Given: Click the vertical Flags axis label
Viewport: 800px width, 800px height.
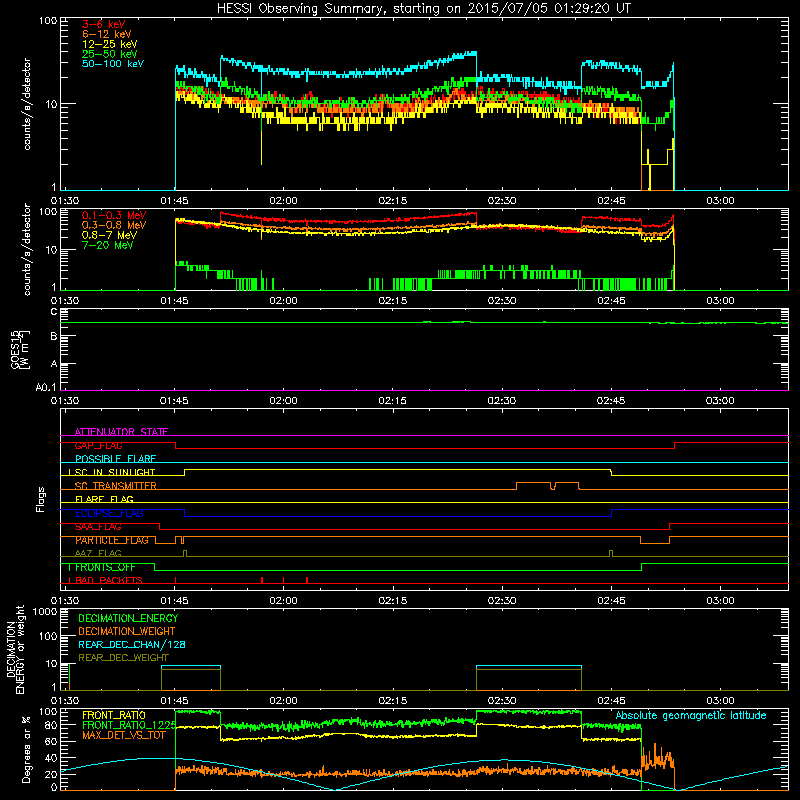Looking at the screenshot, I should (41, 499).
